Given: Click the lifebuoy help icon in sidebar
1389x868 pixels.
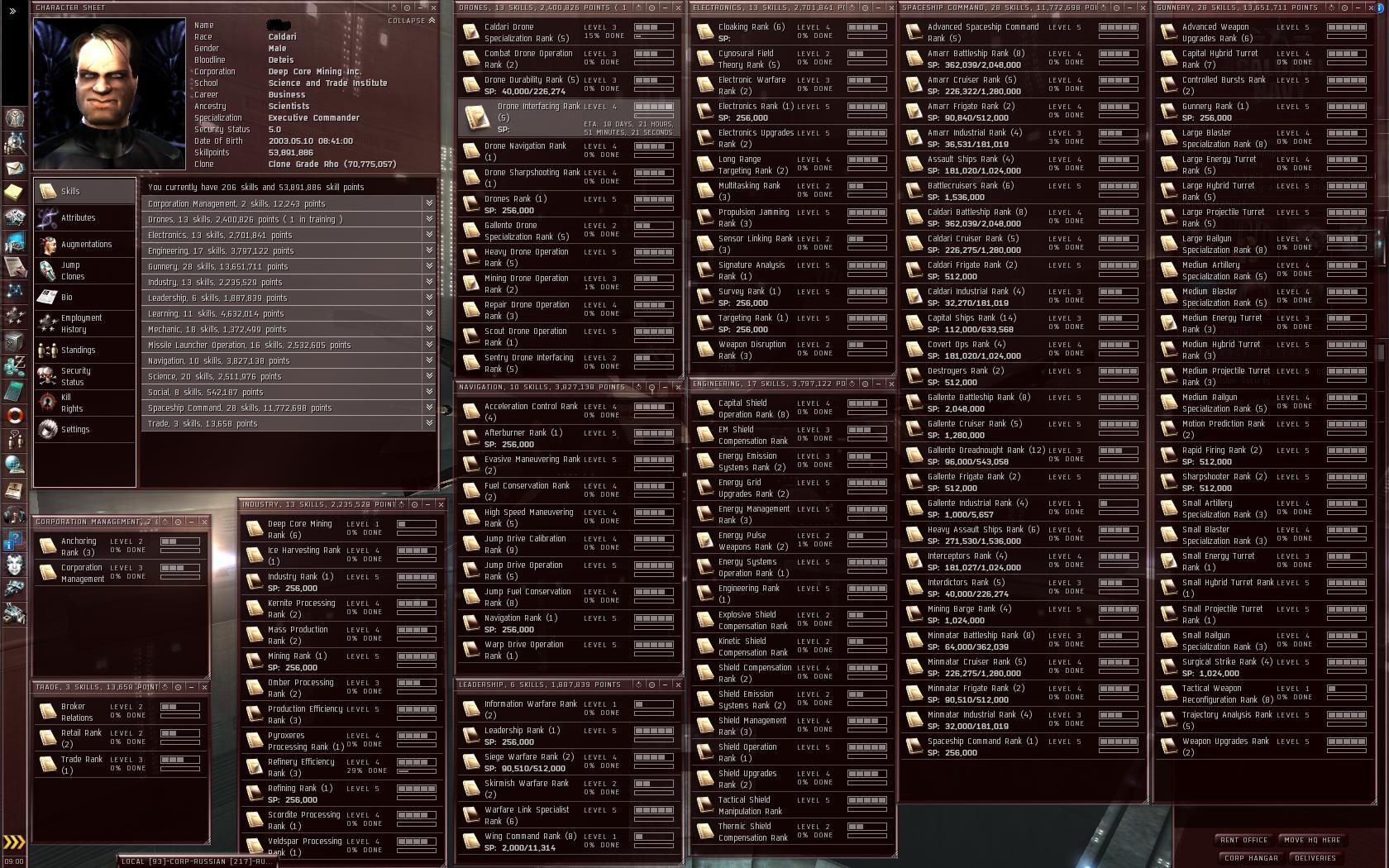Looking at the screenshot, I should [x=14, y=415].
